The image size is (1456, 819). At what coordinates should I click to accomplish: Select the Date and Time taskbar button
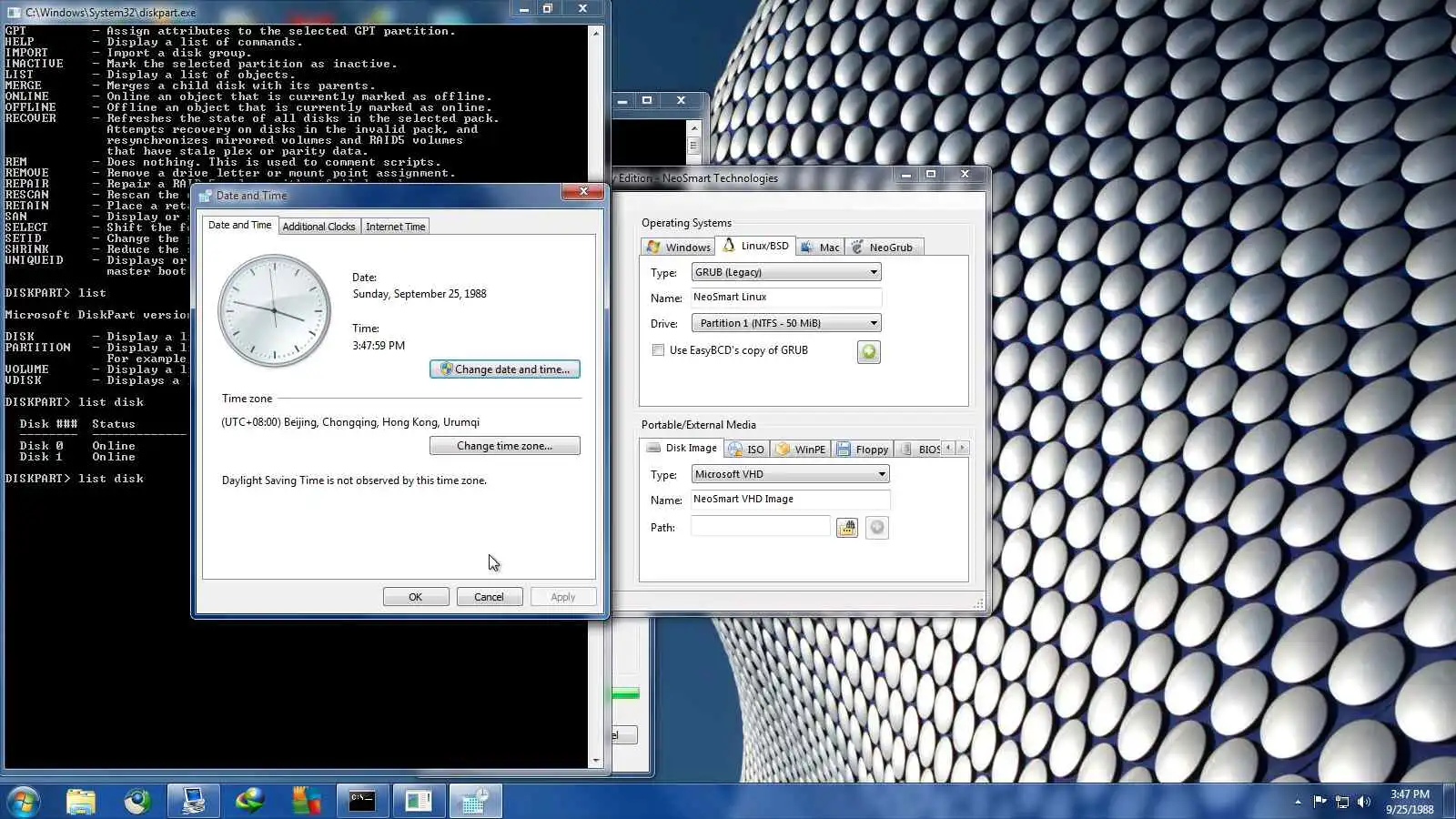pyautogui.click(x=475, y=801)
